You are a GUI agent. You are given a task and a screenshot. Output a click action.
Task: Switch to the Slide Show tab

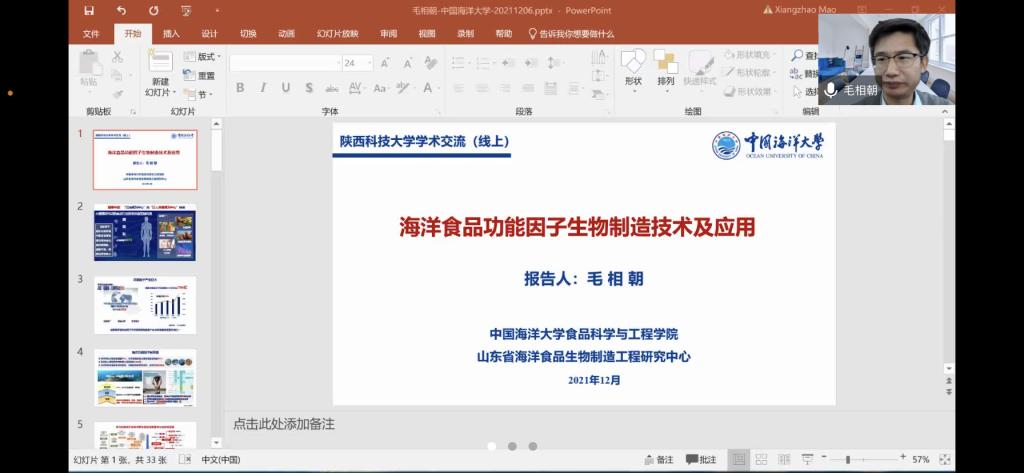pos(337,33)
